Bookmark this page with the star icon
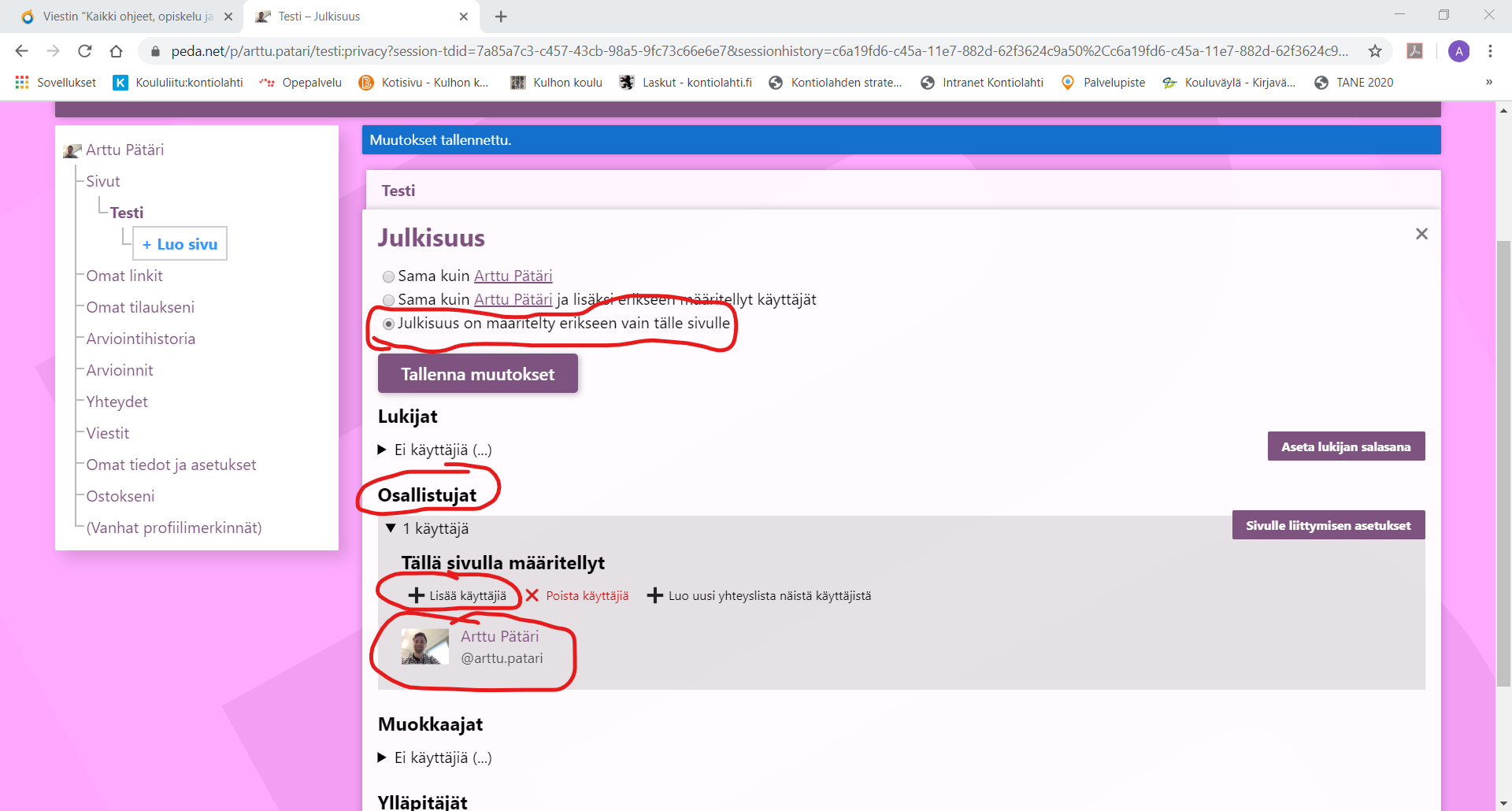1512x811 pixels. 1375,51
